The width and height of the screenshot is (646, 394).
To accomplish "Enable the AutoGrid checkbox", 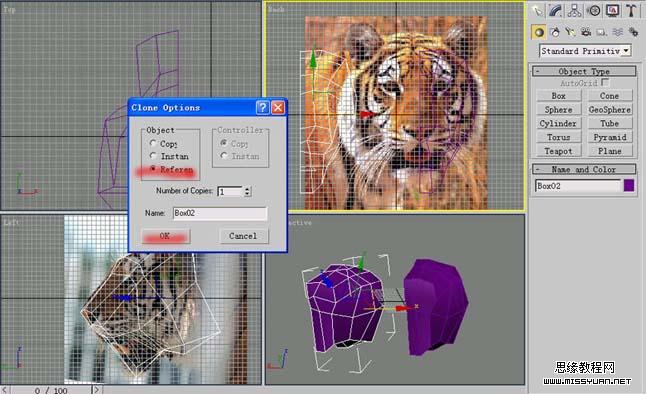I will click(605, 82).
